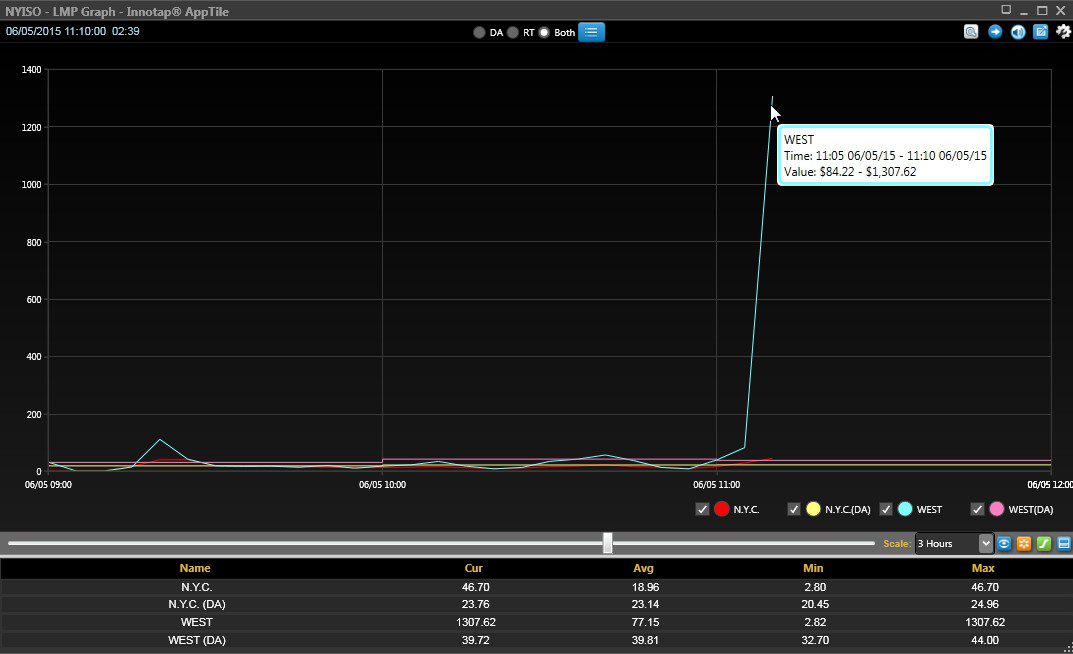Click the Max column header
Viewport: 1073px width, 654px height.
click(x=983, y=568)
